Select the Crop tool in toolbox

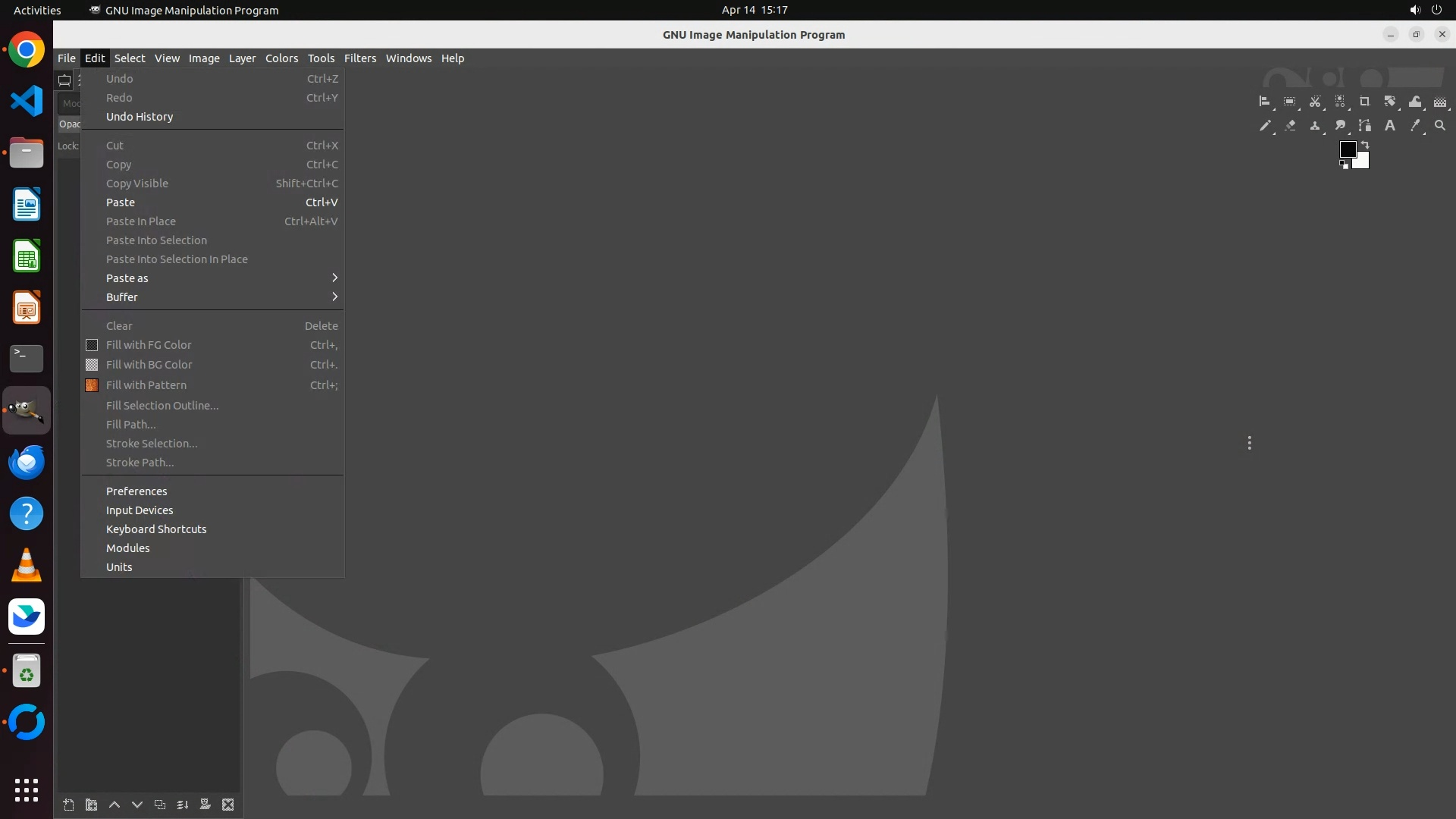[x=1364, y=102]
